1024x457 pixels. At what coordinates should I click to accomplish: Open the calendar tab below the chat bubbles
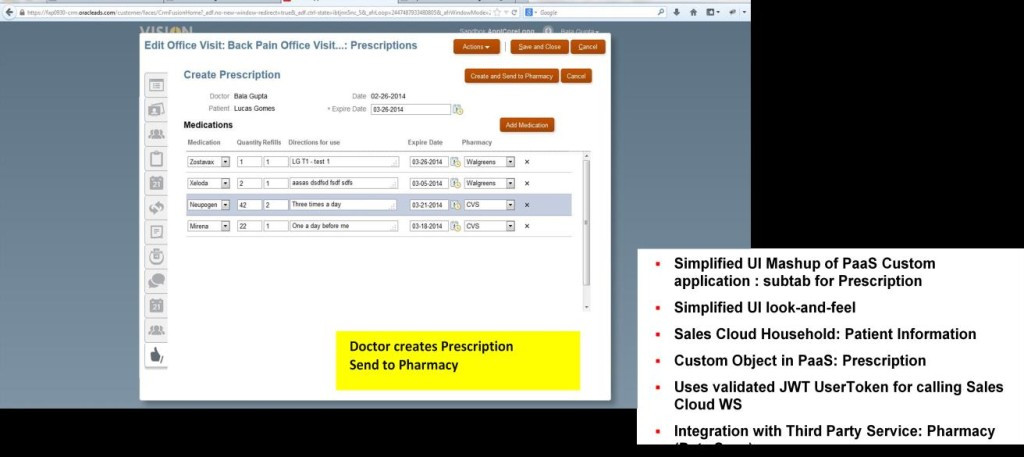pyautogui.click(x=156, y=306)
